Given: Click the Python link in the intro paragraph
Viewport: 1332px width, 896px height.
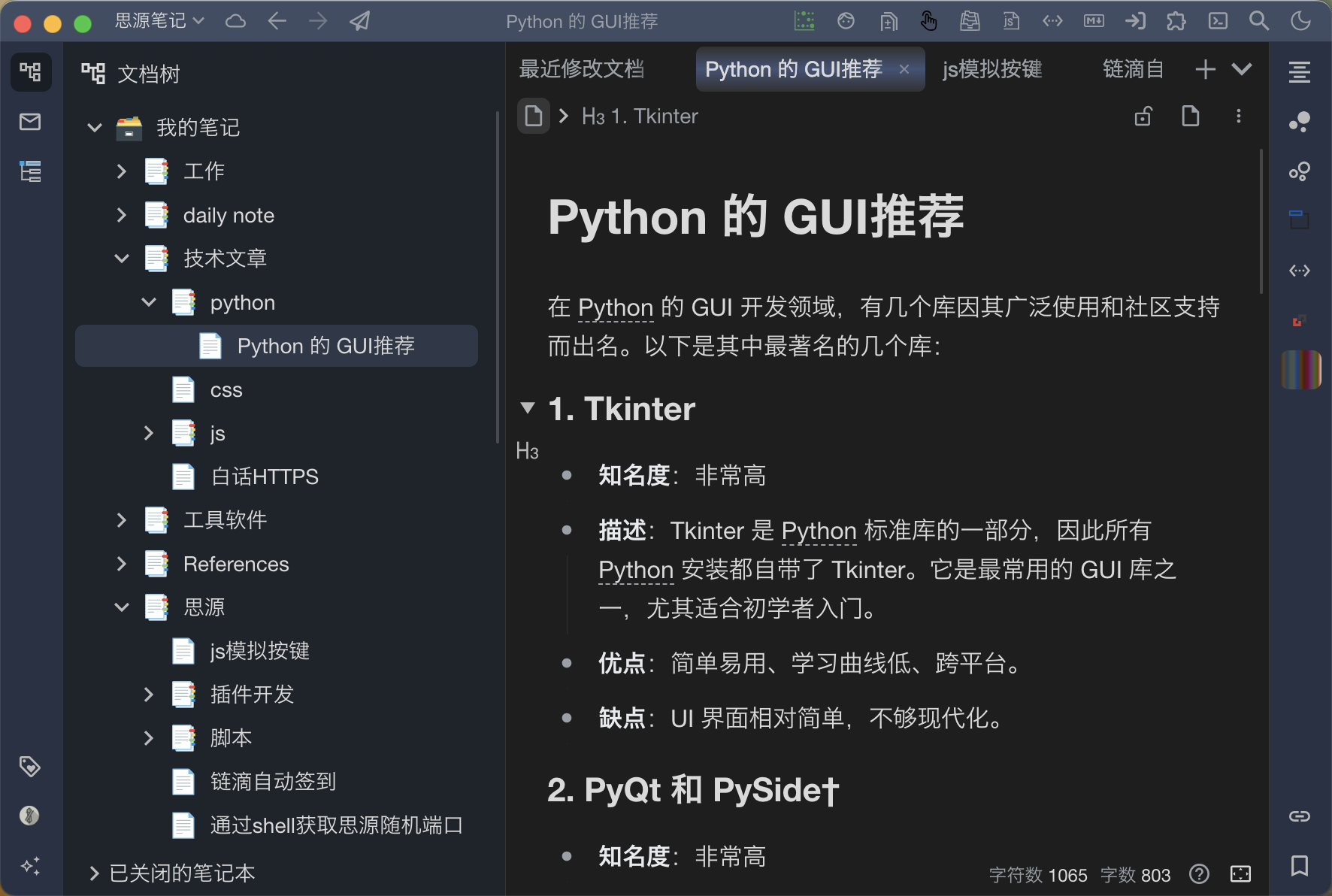Looking at the screenshot, I should point(615,307).
